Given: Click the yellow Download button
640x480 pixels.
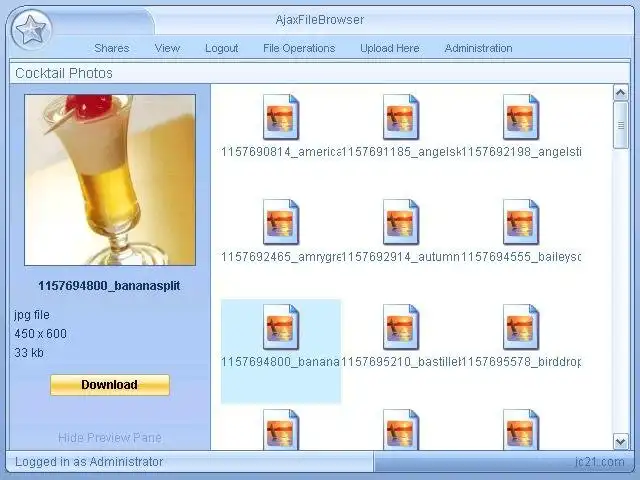Looking at the screenshot, I should [110, 384].
